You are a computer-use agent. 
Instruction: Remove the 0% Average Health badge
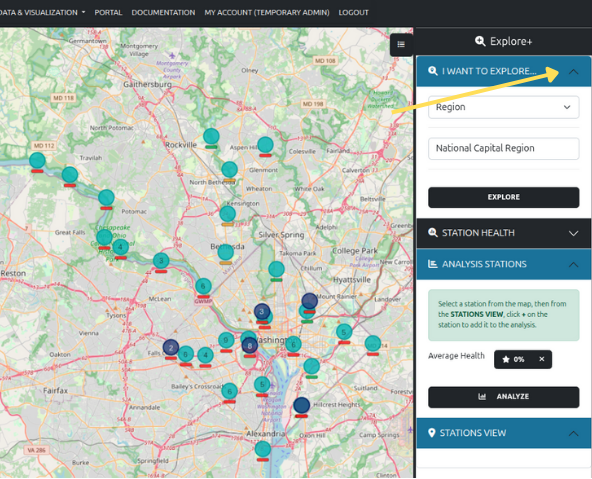tap(541, 359)
